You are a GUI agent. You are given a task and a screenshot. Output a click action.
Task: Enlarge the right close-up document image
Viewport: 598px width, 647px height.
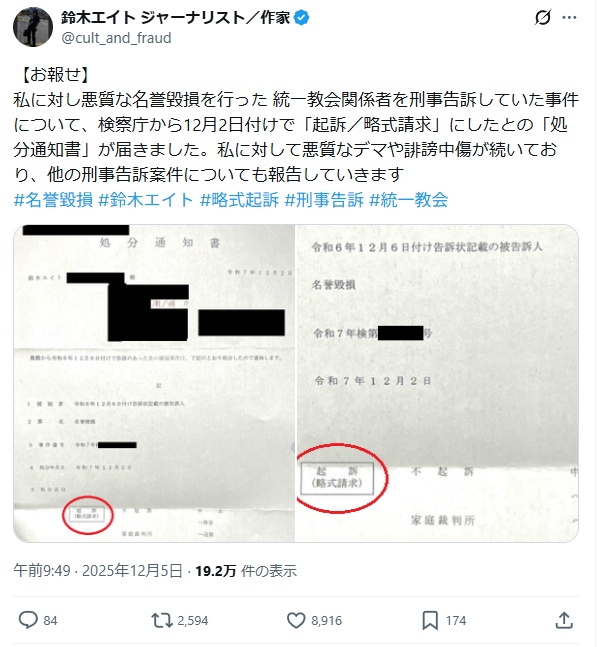pos(437,384)
